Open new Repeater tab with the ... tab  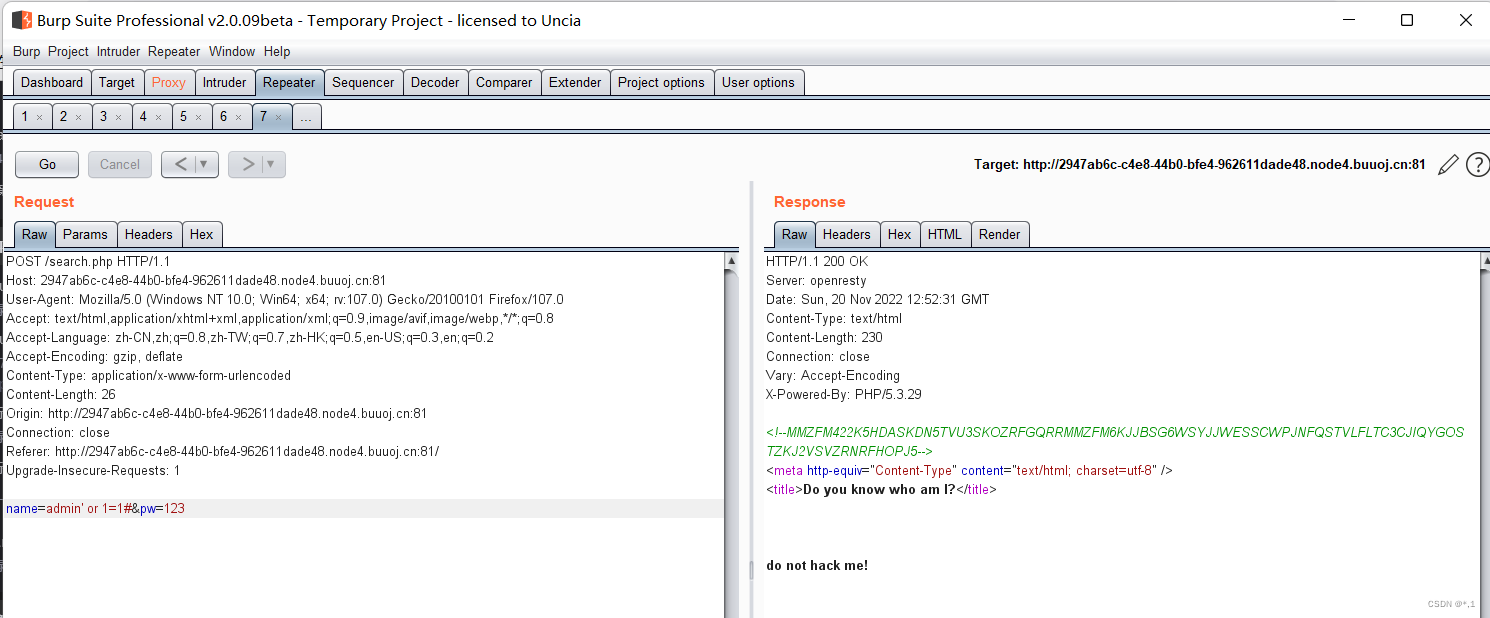(x=306, y=117)
